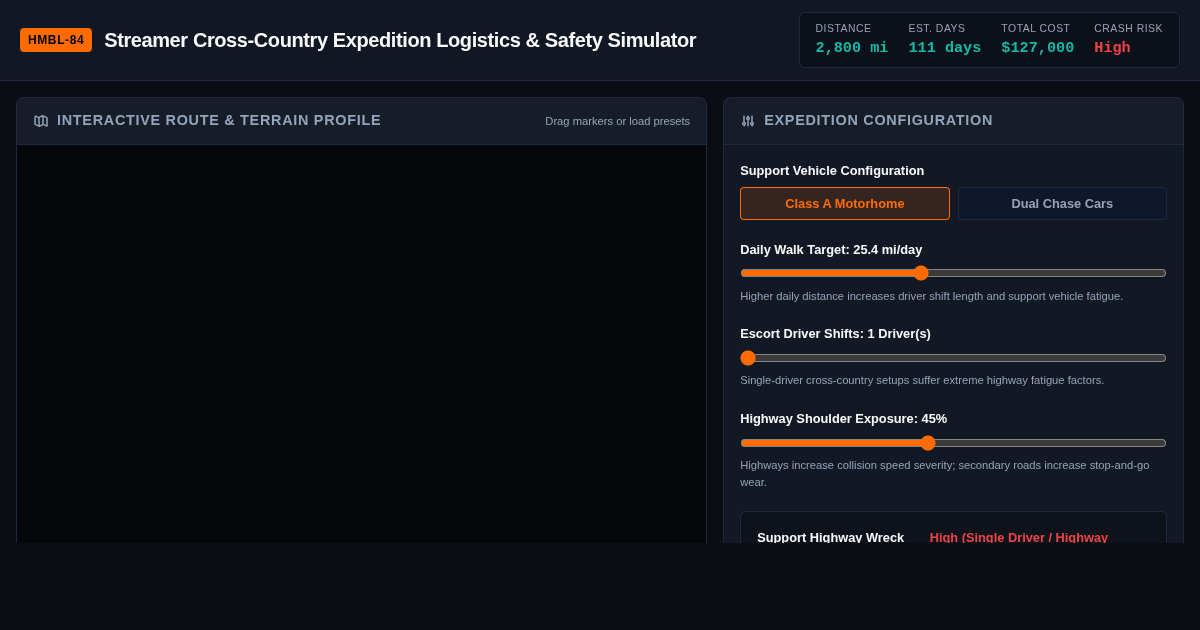Click the Crash Risk High indicator
Screen dimensions: 1200x630
click(1112, 48)
